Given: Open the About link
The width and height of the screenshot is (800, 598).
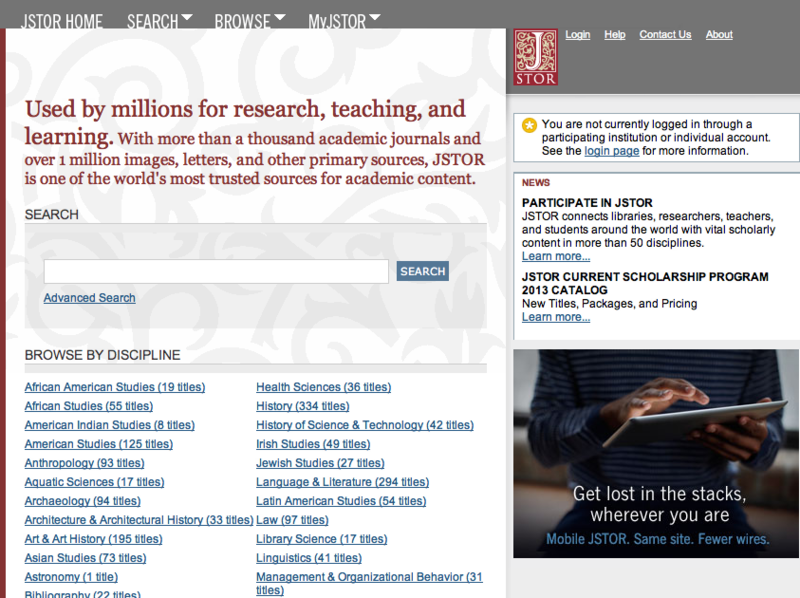Looking at the screenshot, I should 719,35.
